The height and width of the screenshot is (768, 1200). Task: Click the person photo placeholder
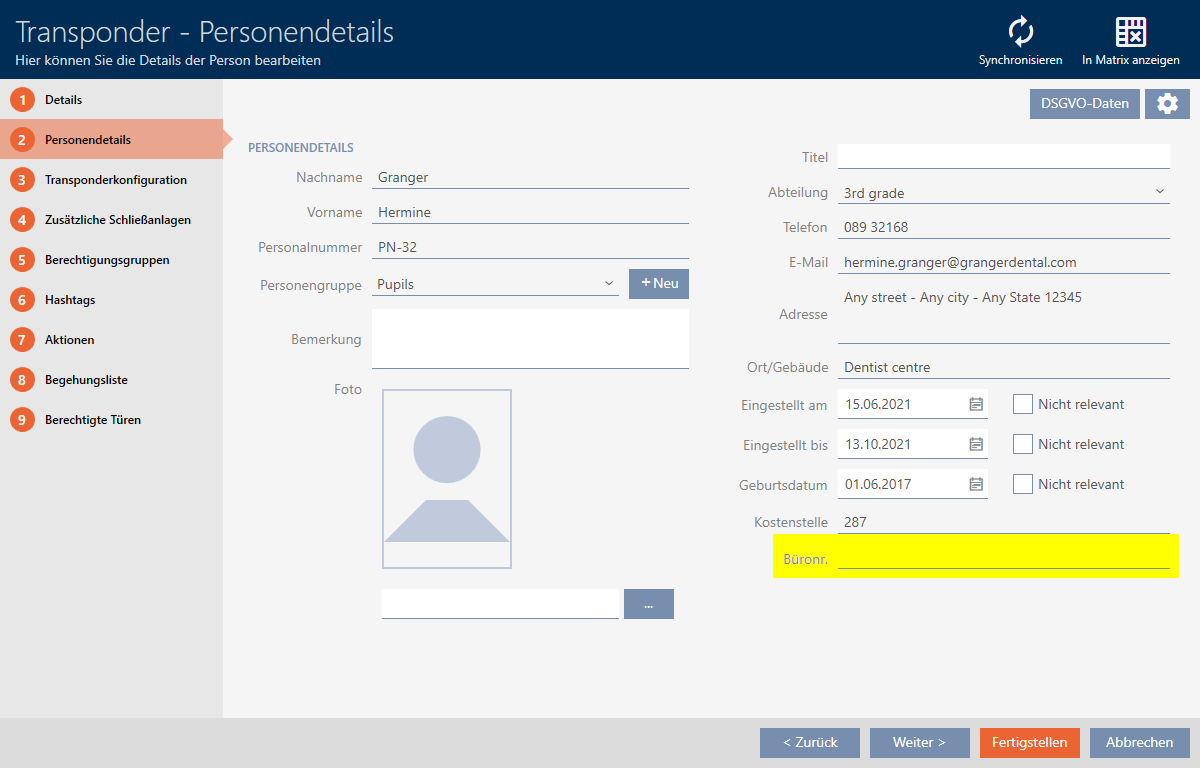tap(446, 479)
